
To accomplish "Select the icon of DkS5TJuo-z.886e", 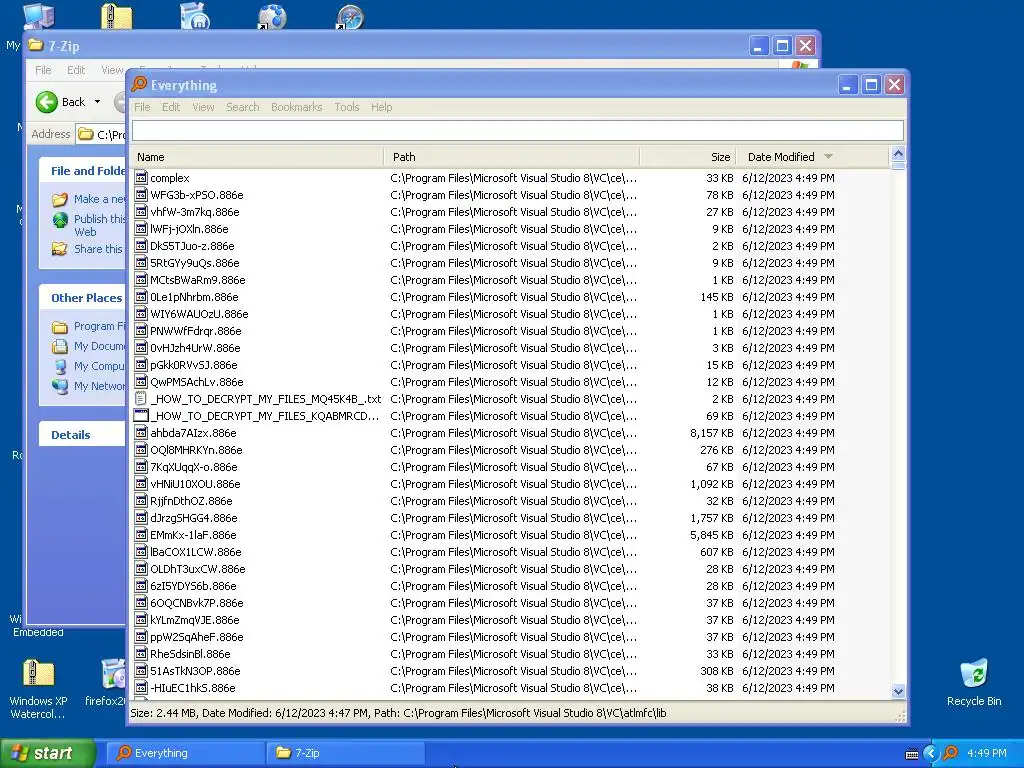I will click(140, 246).
